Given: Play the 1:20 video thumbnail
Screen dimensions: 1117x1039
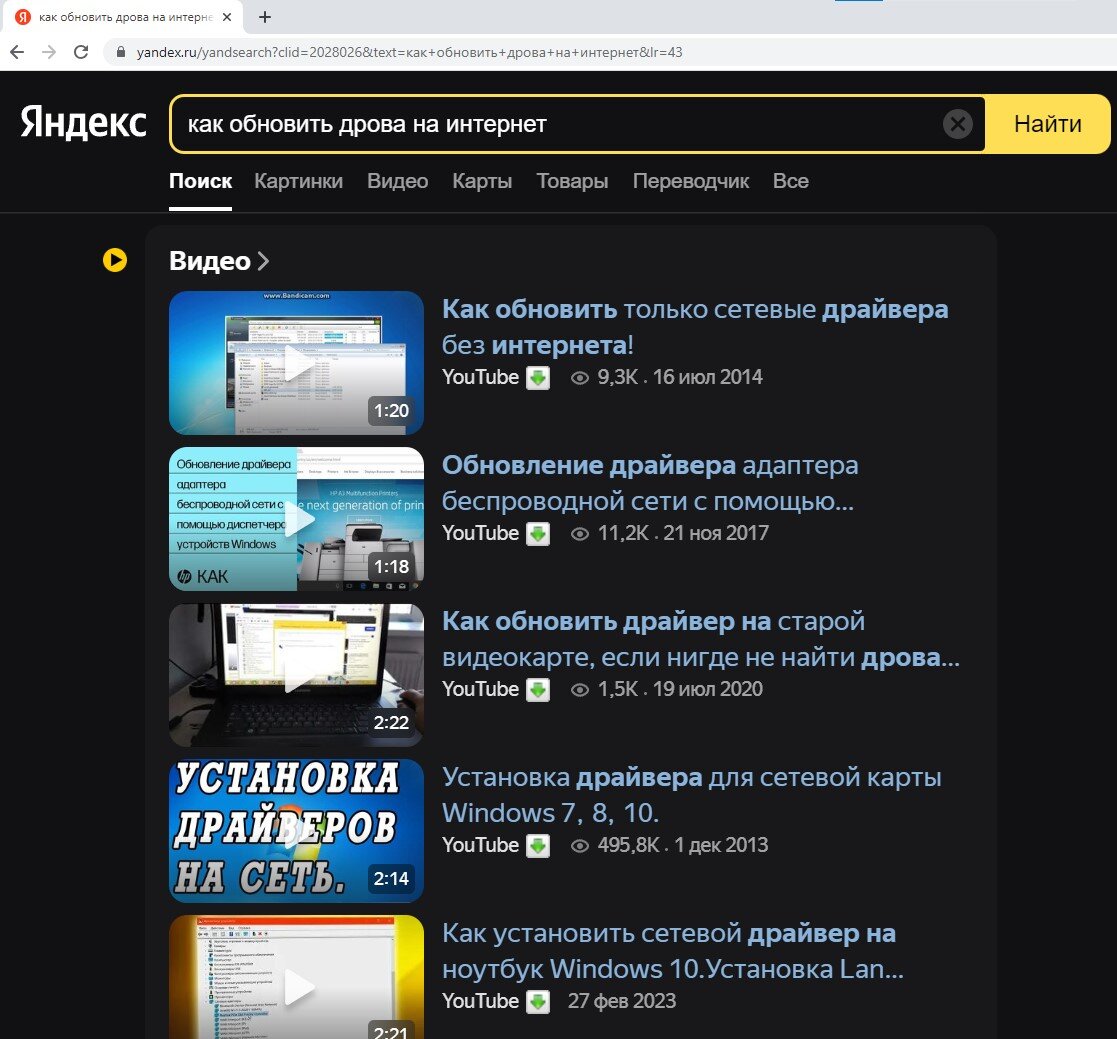Looking at the screenshot, I should [x=296, y=362].
